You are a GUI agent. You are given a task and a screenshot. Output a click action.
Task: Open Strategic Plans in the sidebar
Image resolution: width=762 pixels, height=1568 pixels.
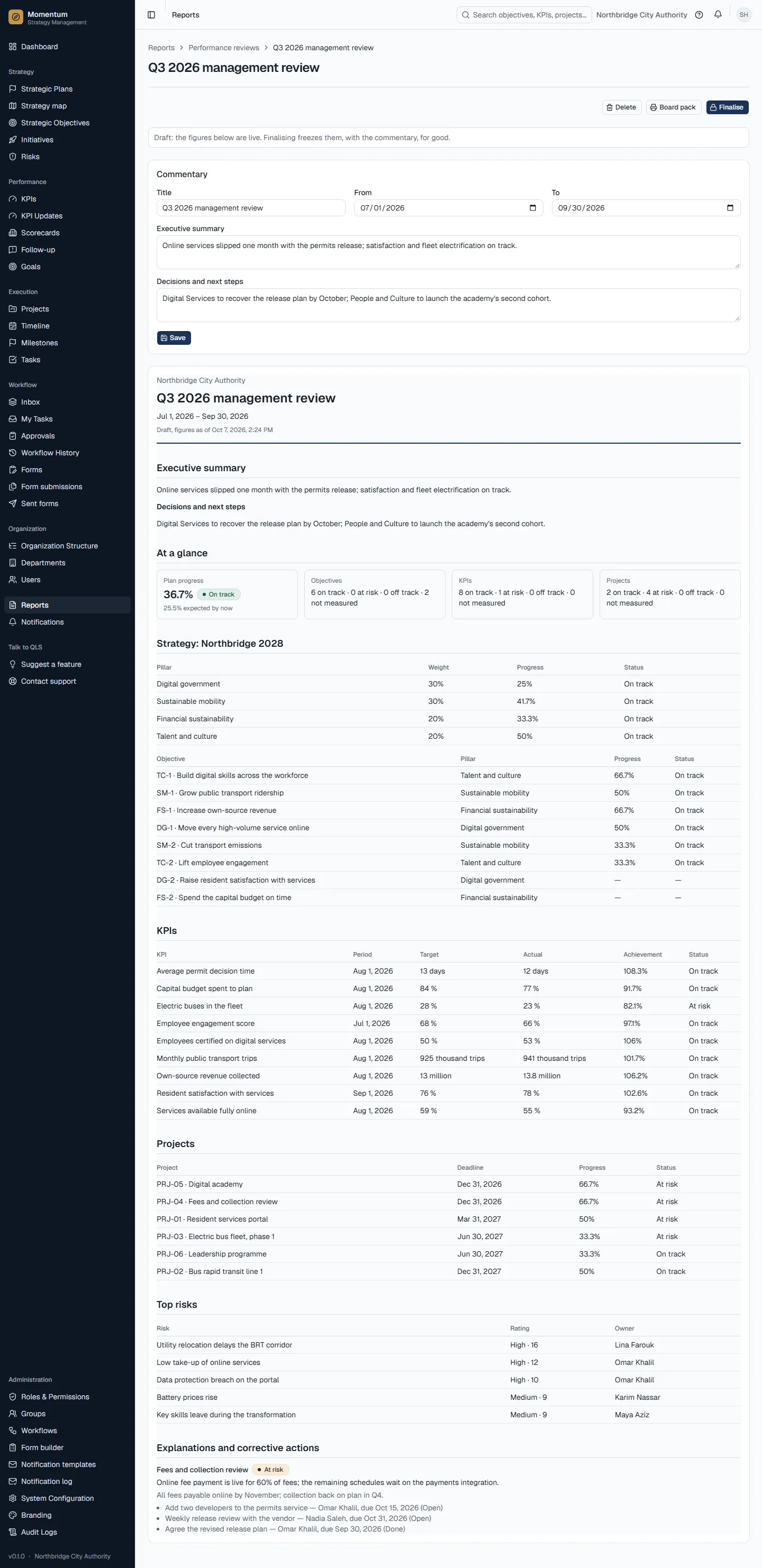click(67, 89)
